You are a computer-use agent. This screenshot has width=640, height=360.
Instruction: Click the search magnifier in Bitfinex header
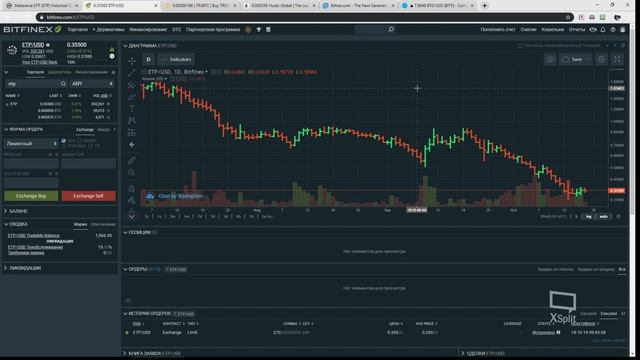tap(391, 29)
